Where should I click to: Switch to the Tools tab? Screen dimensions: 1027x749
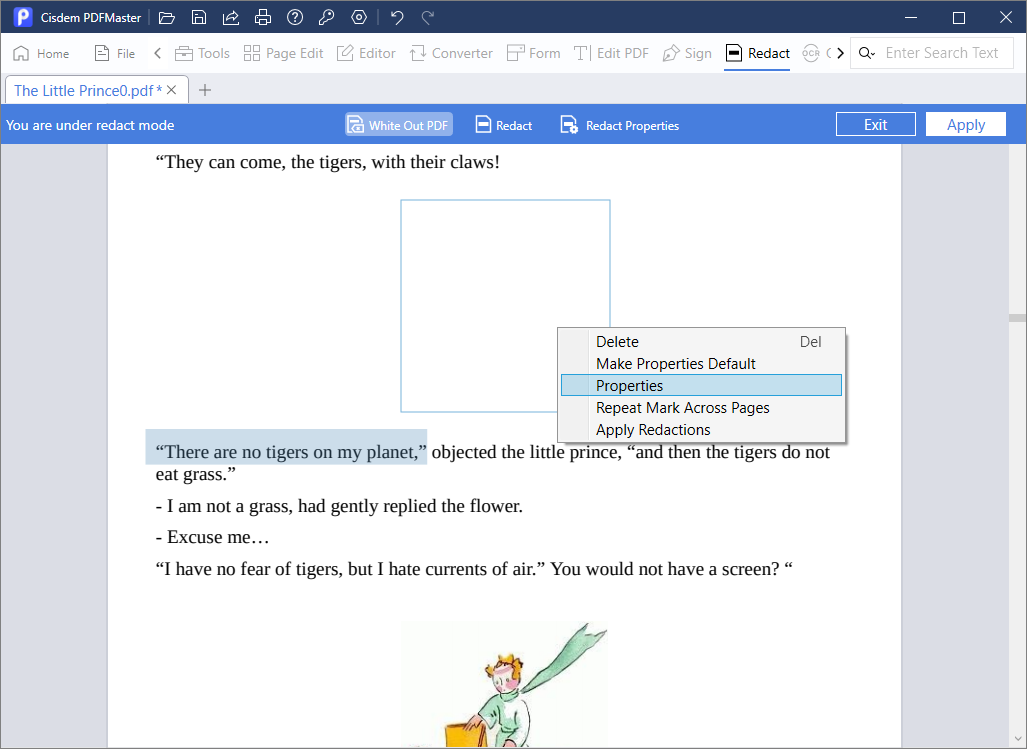coord(202,53)
